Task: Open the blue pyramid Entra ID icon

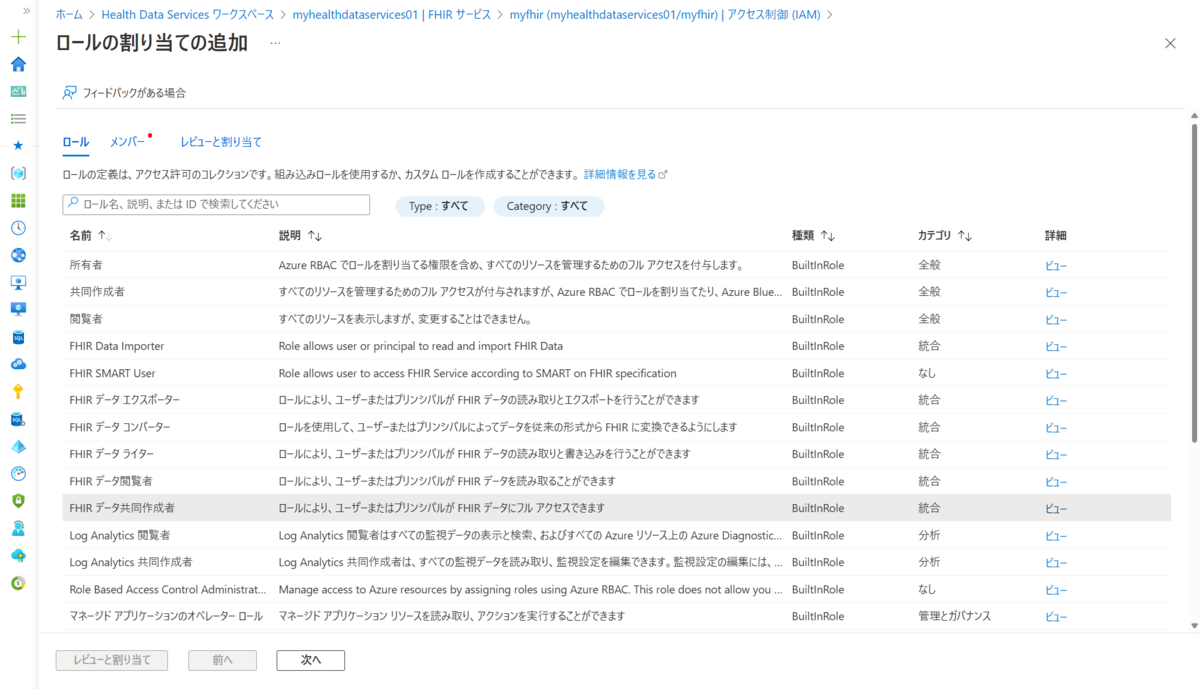Action: (18, 446)
